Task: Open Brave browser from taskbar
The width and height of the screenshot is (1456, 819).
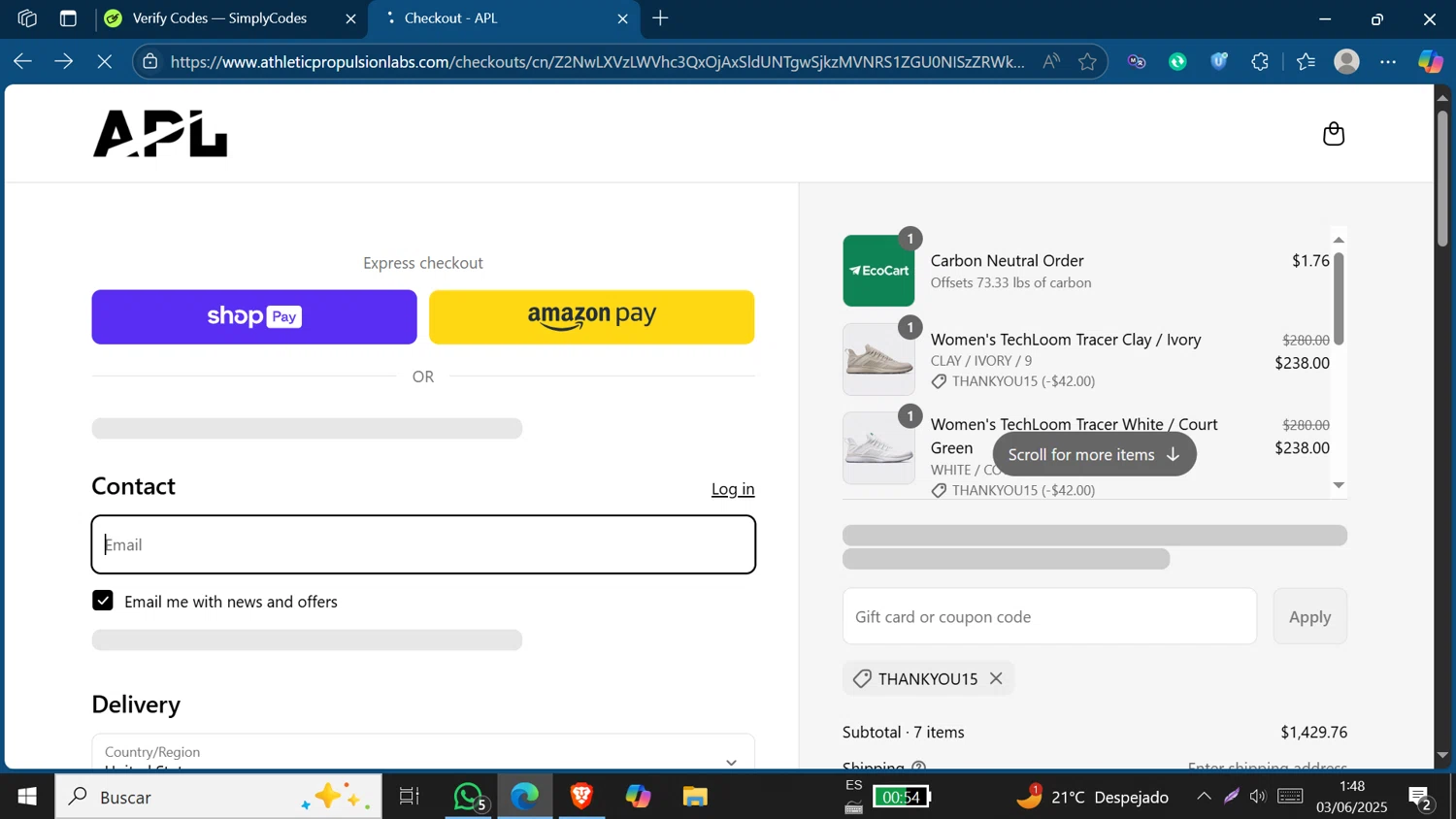Action: [581, 797]
